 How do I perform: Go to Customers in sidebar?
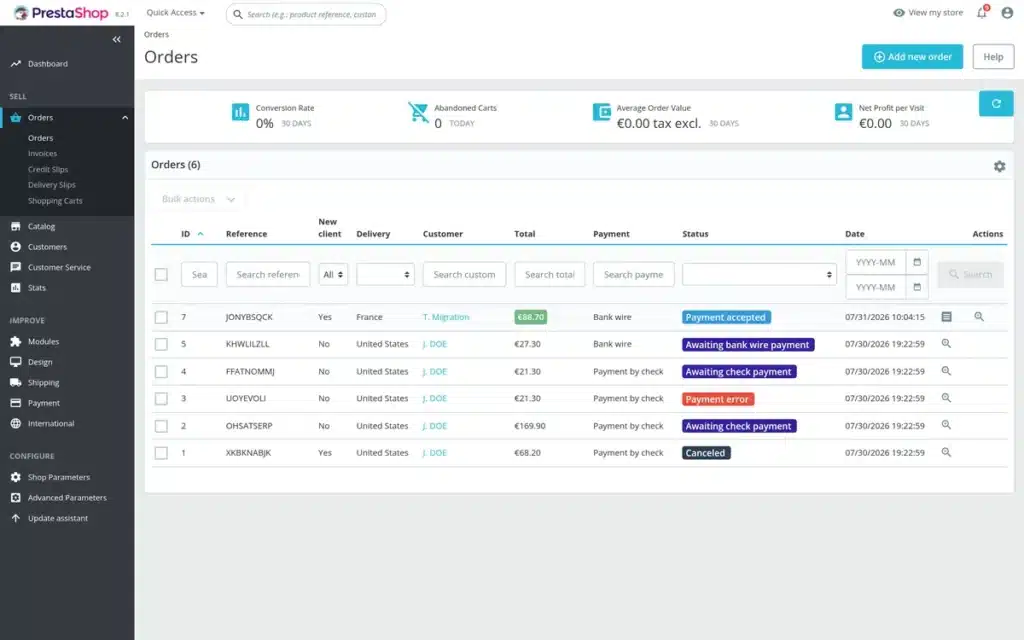pyautogui.click(x=47, y=247)
